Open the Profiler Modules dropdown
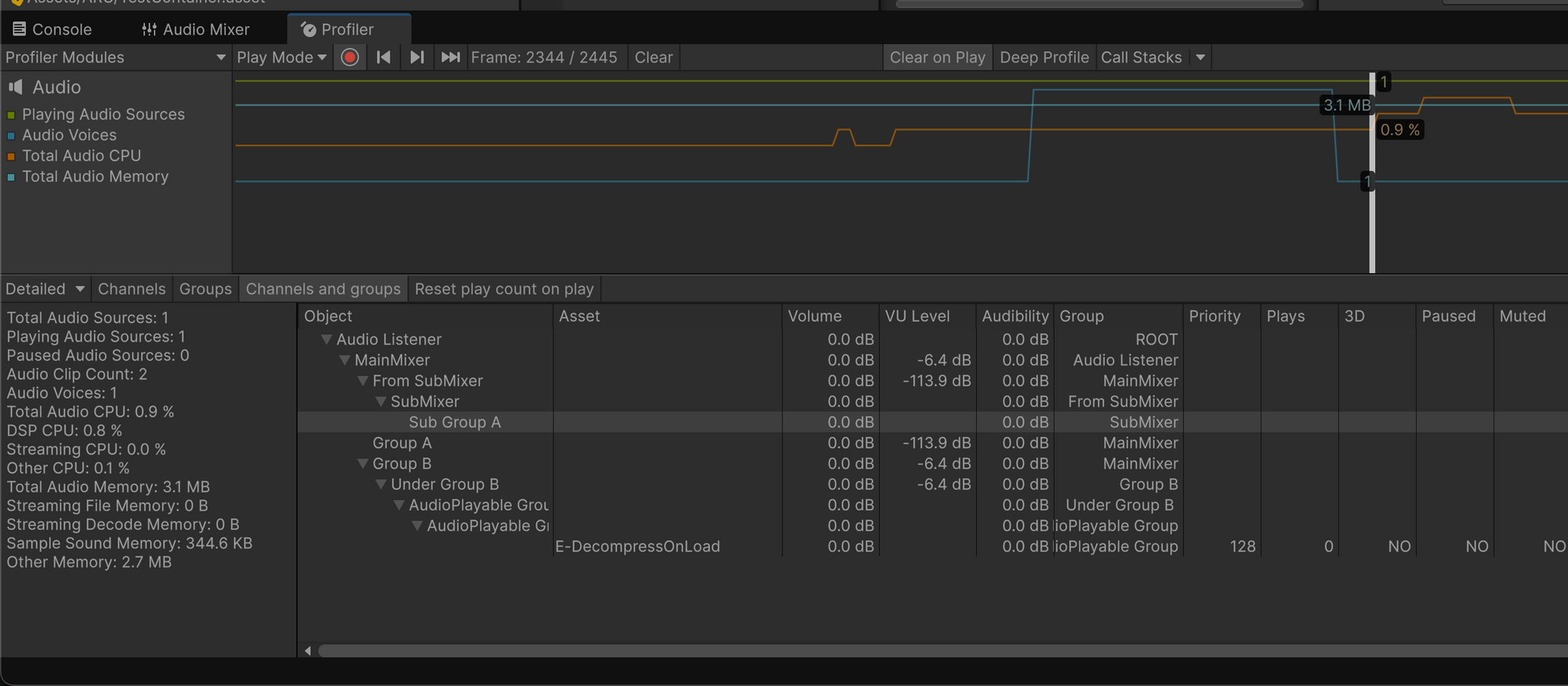Screen dimensions: 1568x686 point(115,57)
